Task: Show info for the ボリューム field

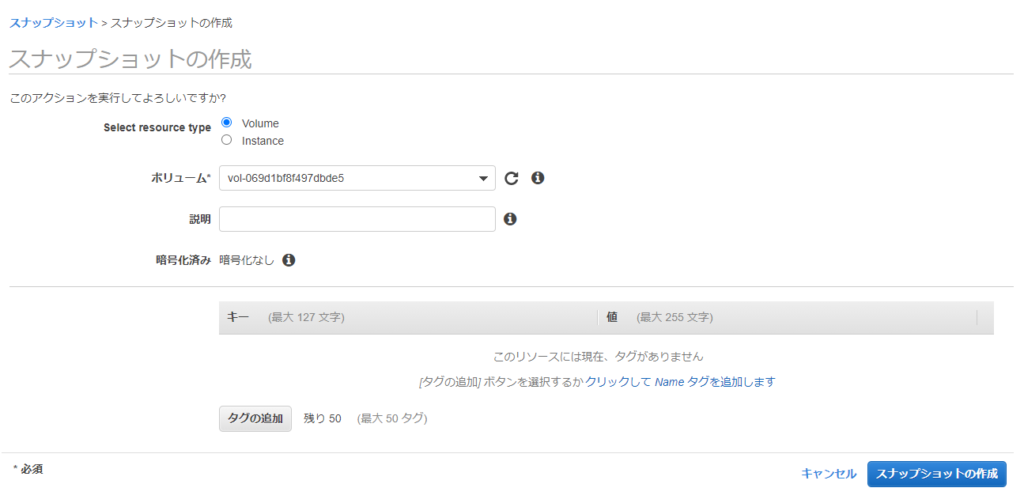Action: pyautogui.click(x=537, y=177)
